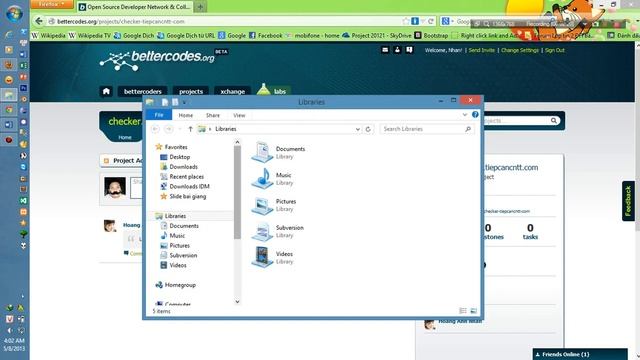Click the Explorer refresh icon

(x=368, y=129)
